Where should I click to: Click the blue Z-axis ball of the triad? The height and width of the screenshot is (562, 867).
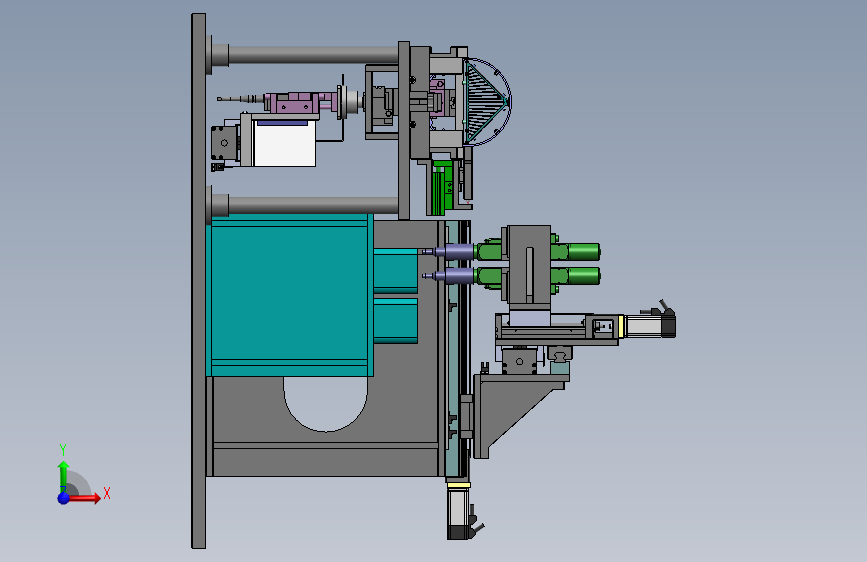coord(64,498)
